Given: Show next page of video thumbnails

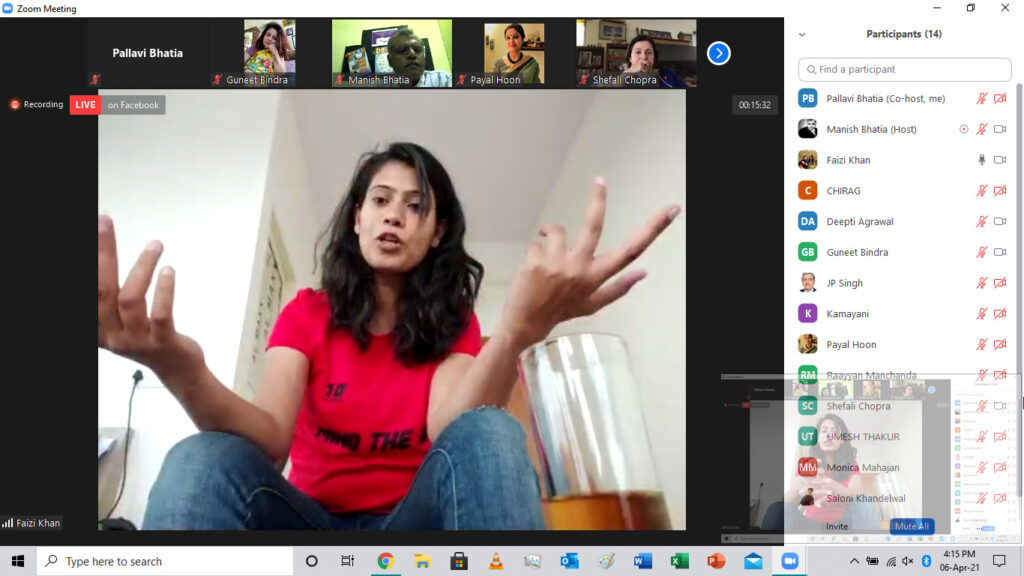Looking at the screenshot, I should (718, 53).
